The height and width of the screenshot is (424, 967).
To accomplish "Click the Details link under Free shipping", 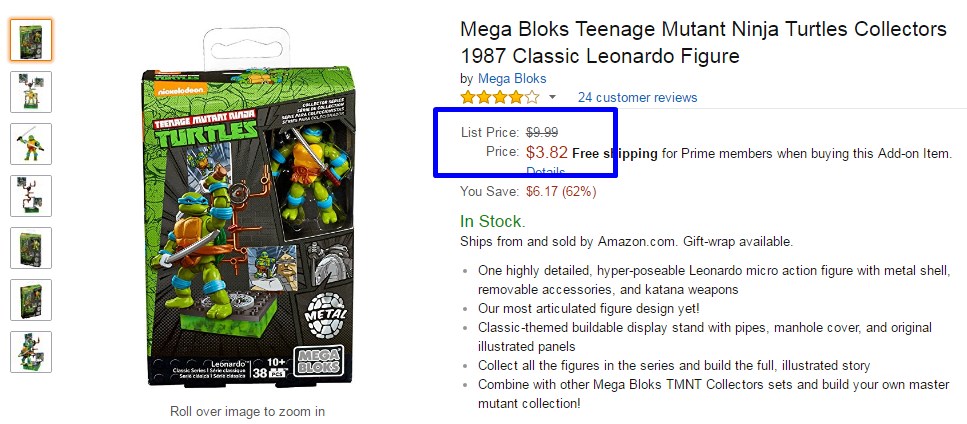I will click(x=546, y=171).
